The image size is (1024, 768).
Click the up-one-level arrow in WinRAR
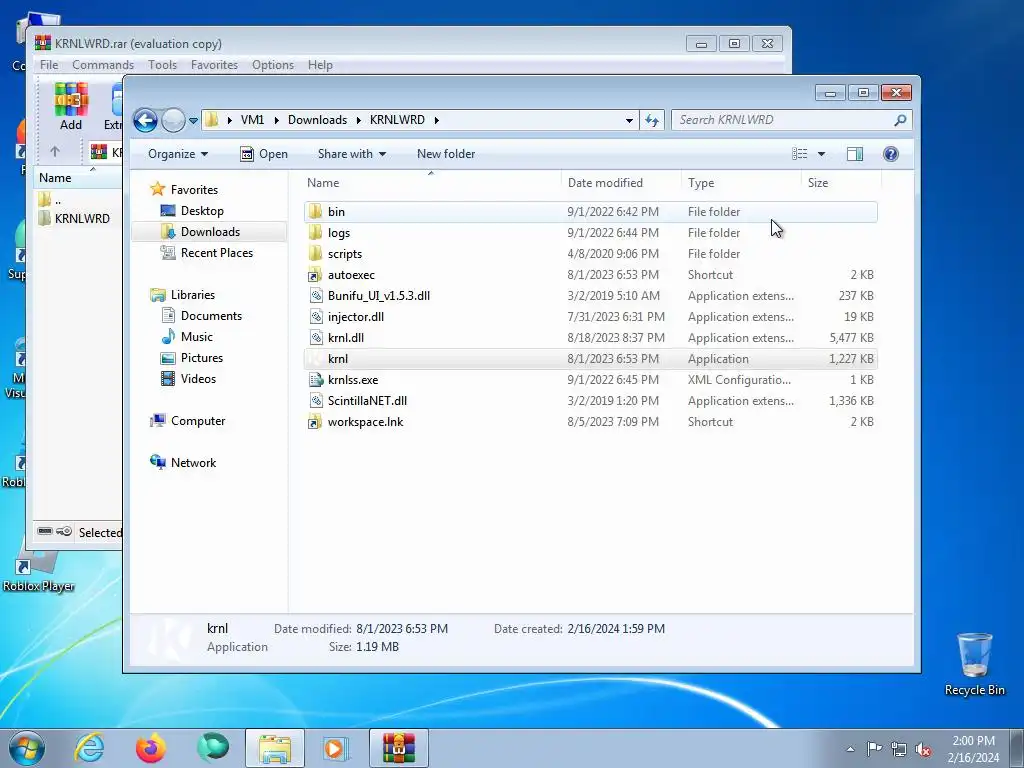point(55,152)
